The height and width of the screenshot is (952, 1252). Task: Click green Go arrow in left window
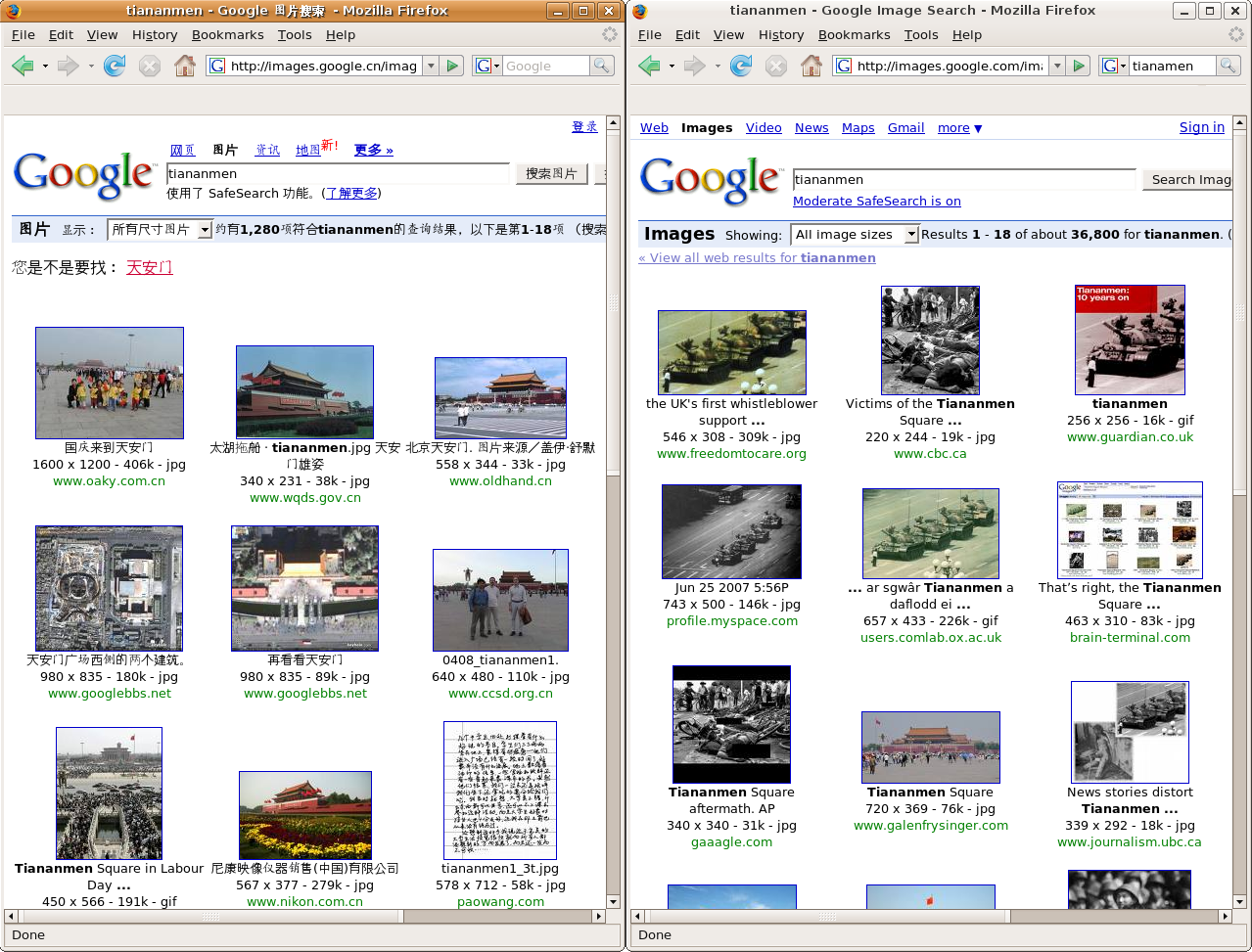point(452,67)
